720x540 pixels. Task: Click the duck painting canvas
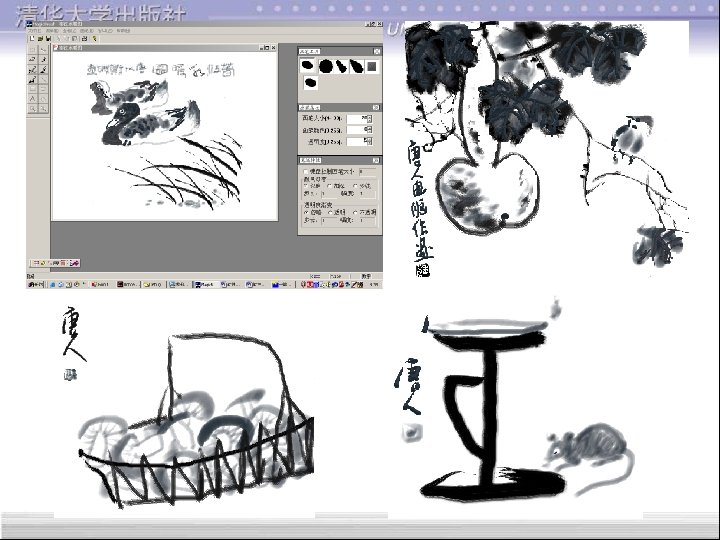pyautogui.click(x=165, y=136)
